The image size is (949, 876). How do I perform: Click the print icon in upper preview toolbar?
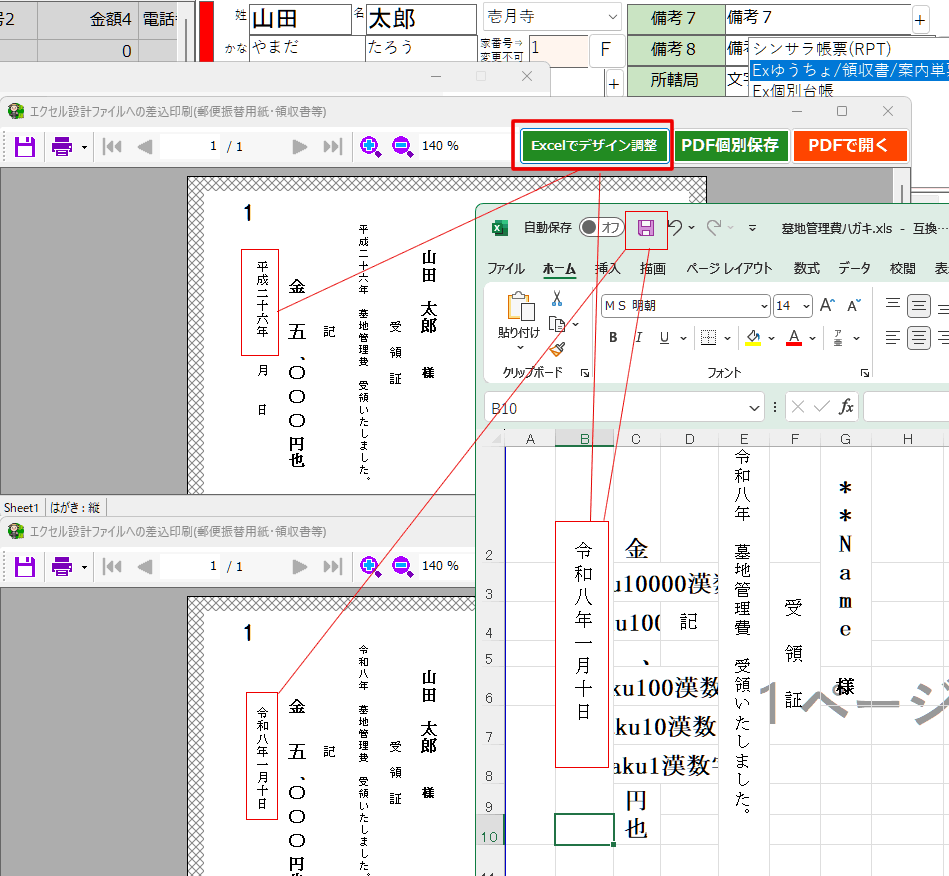(62, 146)
